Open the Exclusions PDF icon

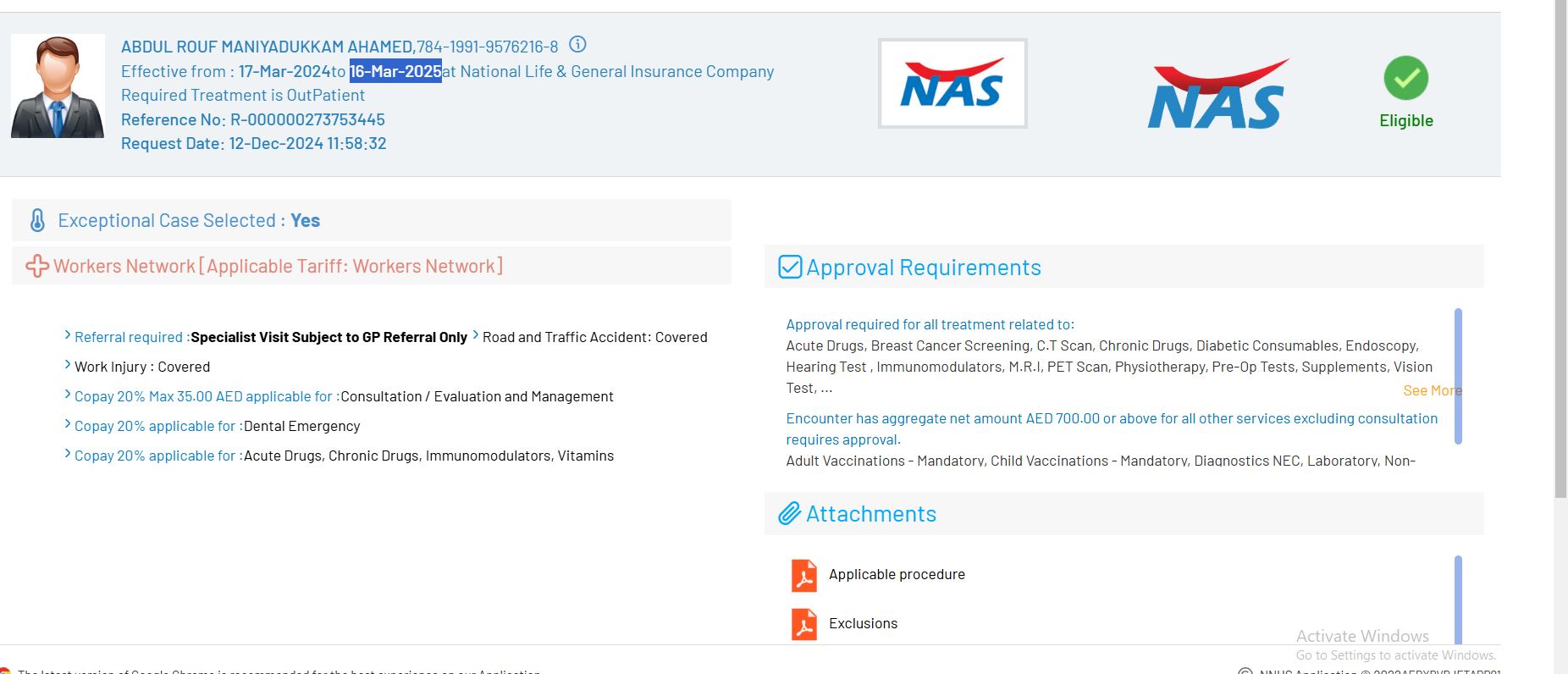click(x=804, y=624)
